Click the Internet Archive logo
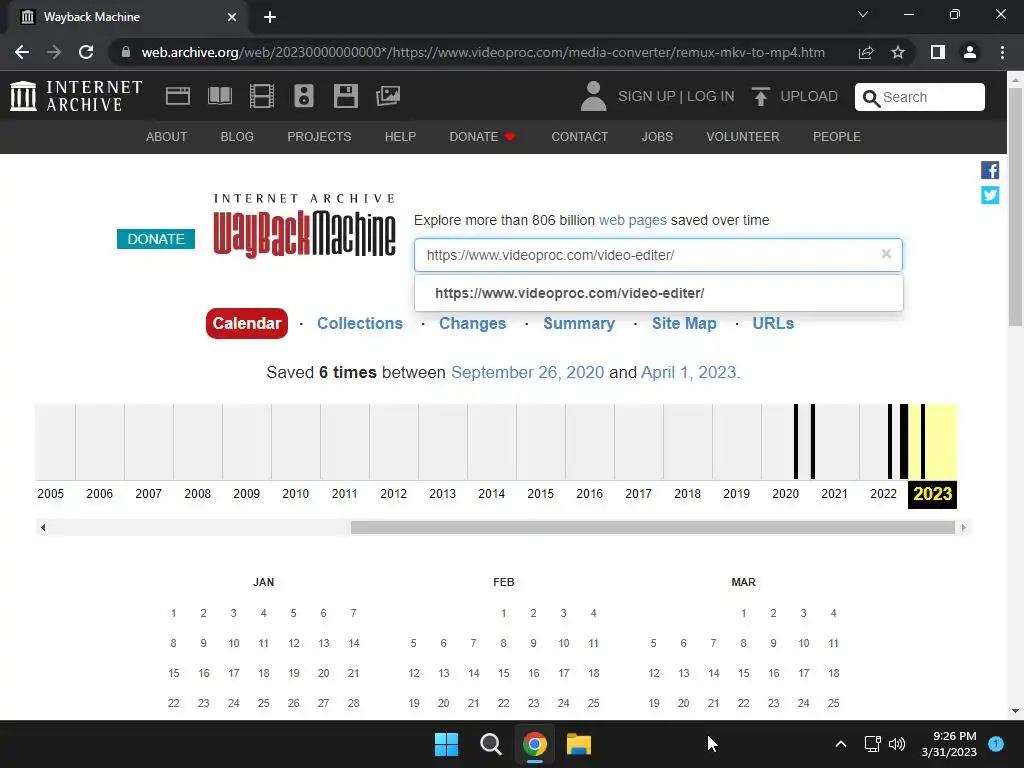This screenshot has width=1024, height=768. 76,96
